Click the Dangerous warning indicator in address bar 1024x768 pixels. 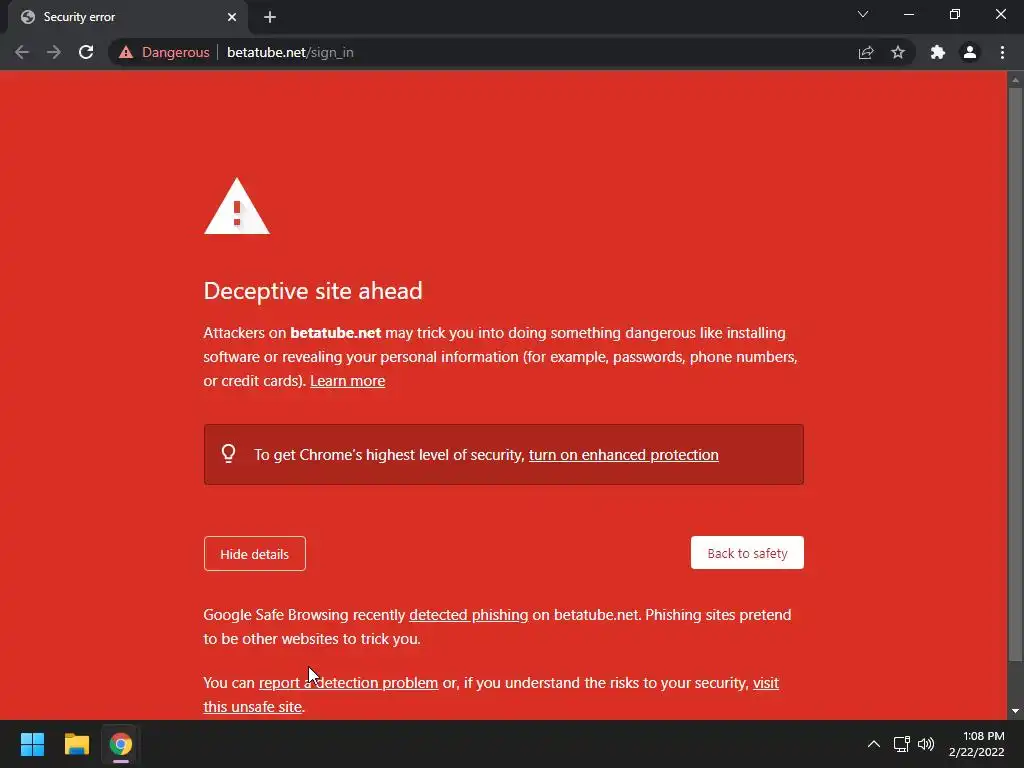point(164,52)
